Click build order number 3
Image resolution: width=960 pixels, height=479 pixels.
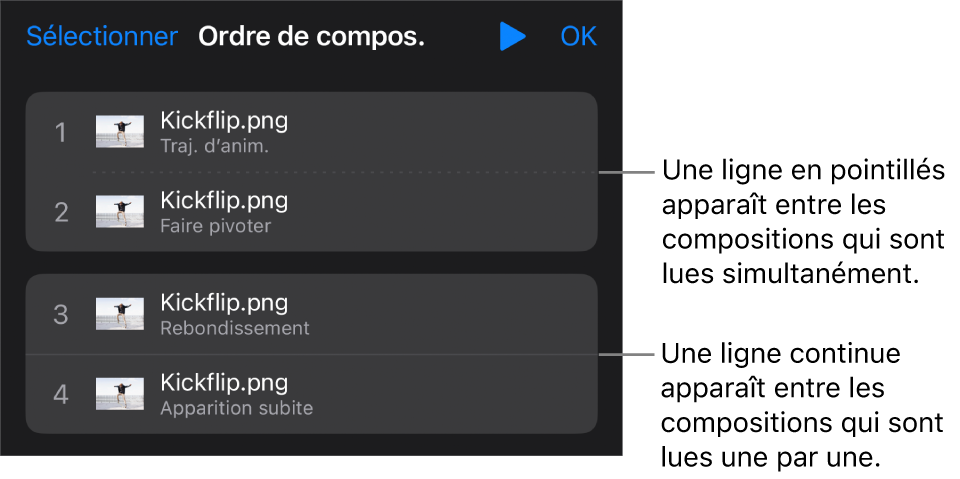(61, 314)
